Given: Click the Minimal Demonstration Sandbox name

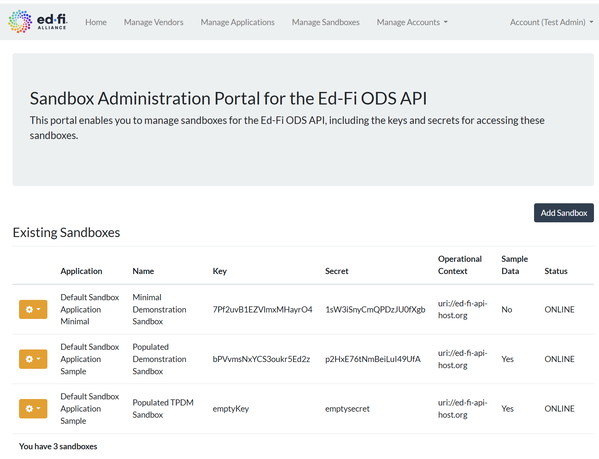Looking at the screenshot, I should [x=159, y=309].
